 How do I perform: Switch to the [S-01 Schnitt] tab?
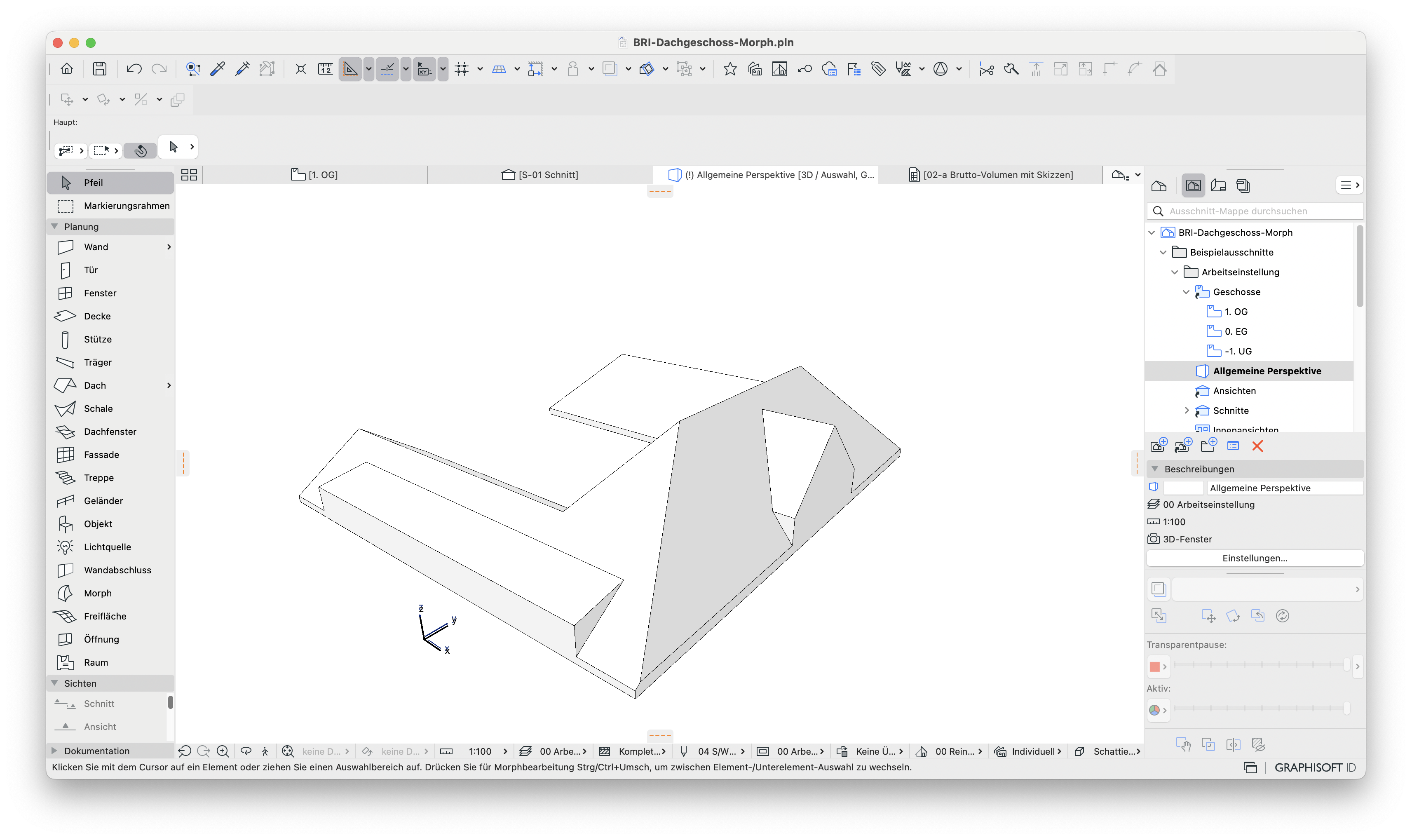click(540, 175)
